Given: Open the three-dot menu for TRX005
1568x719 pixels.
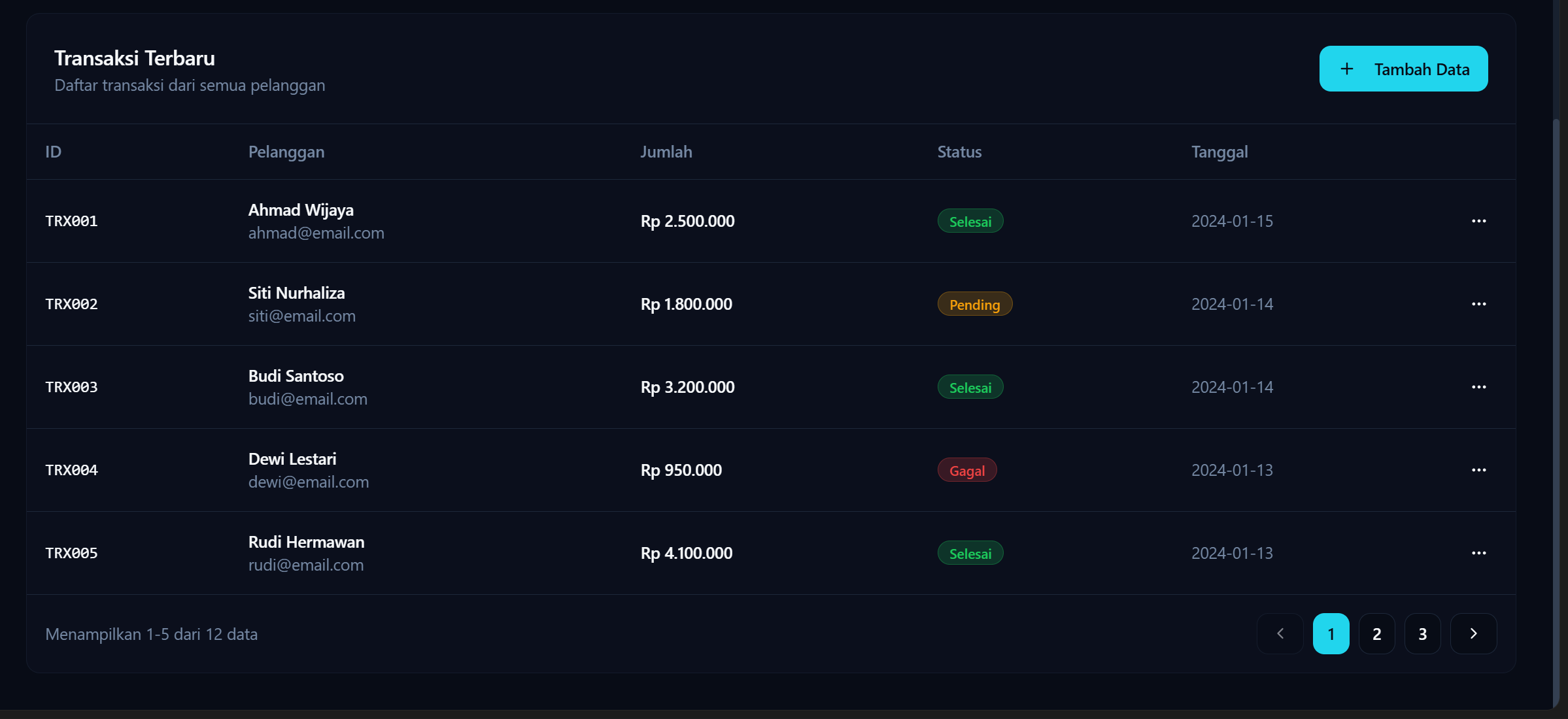Looking at the screenshot, I should 1478,553.
